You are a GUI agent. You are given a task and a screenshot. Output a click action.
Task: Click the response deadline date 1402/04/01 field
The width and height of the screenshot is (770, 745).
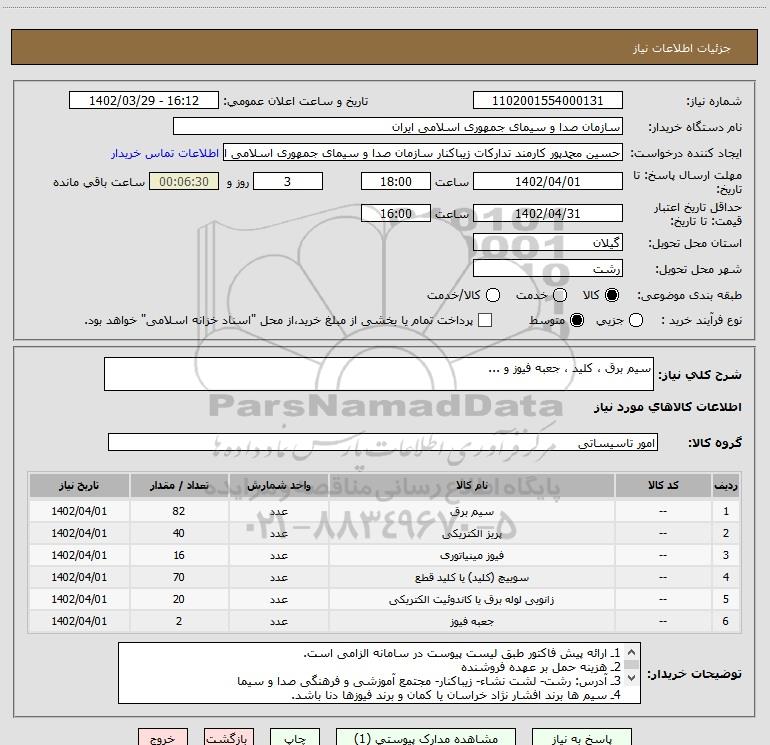(x=548, y=182)
